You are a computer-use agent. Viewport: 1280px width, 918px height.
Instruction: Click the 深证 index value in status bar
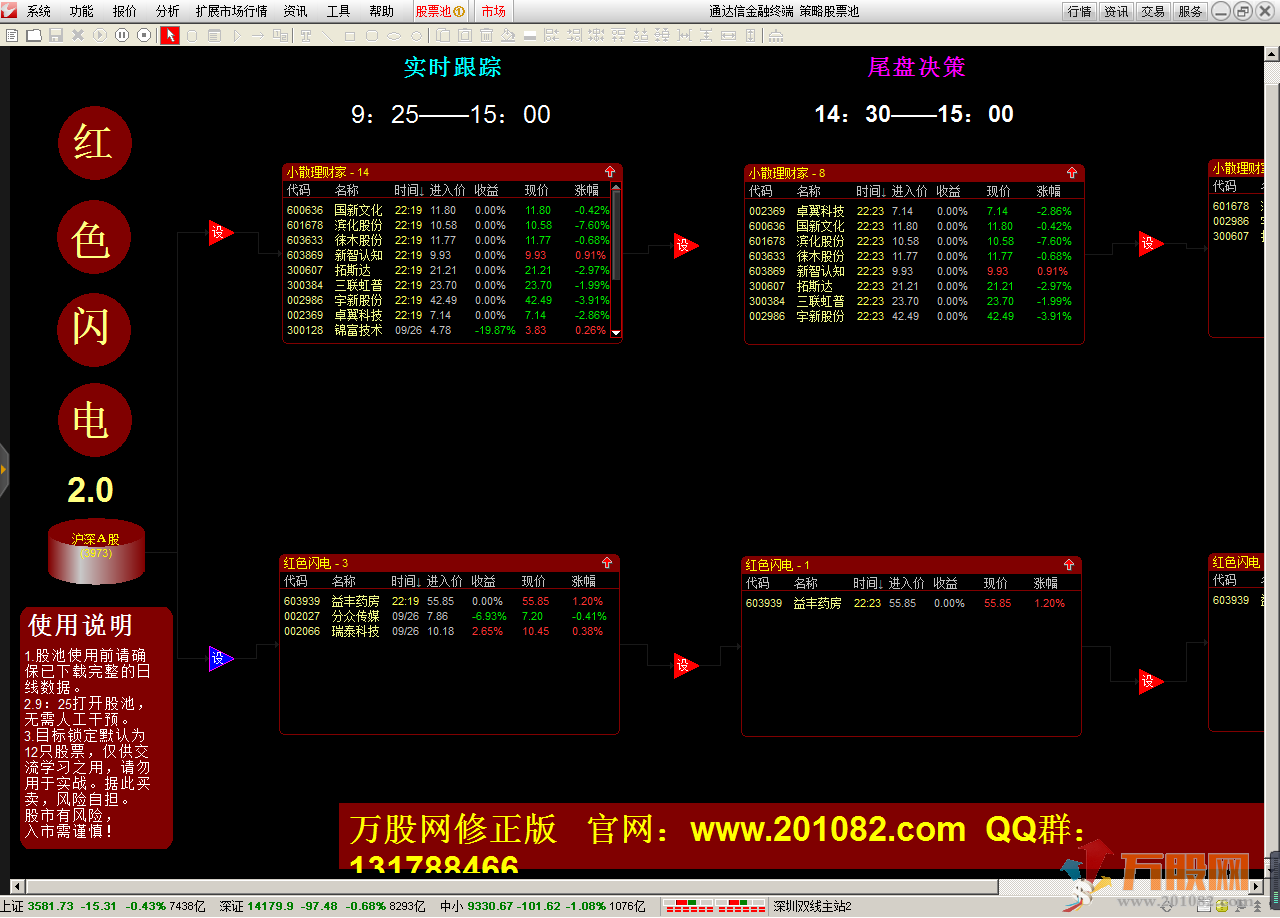pyautogui.click(x=270, y=907)
